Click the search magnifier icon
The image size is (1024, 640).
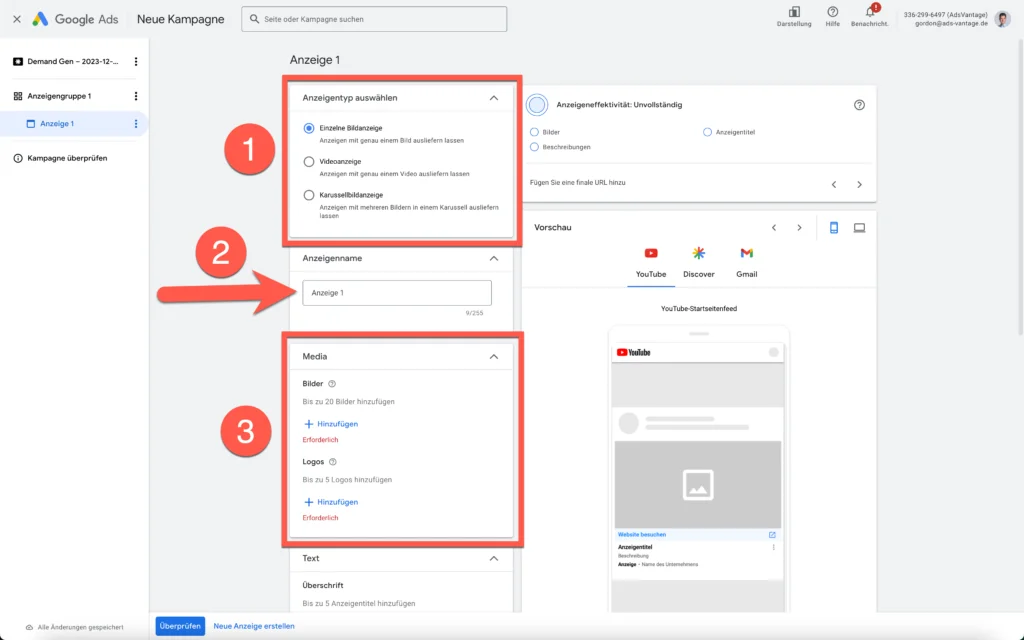coord(255,19)
